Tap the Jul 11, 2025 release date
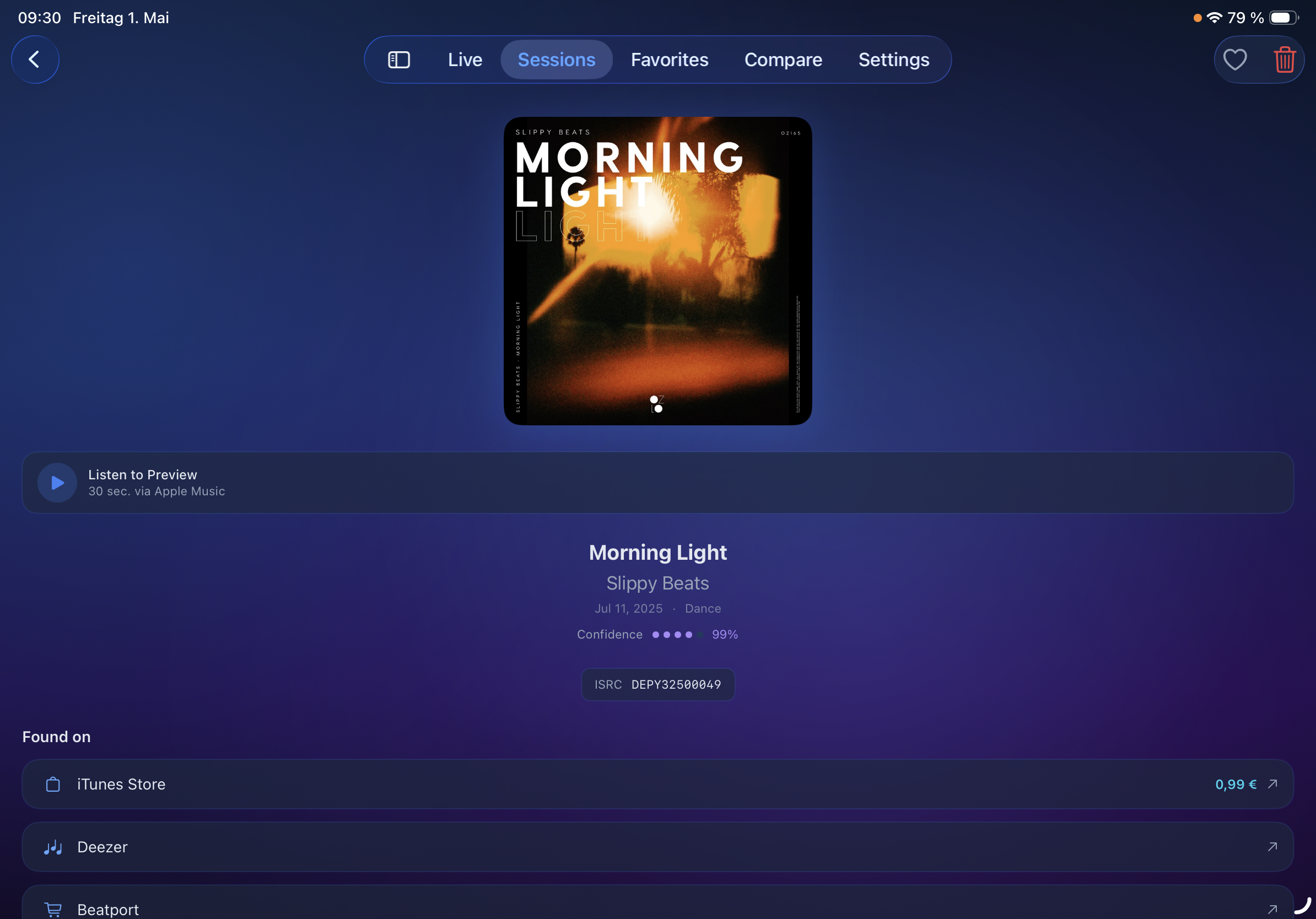The width and height of the screenshot is (1316, 919). tap(629, 608)
